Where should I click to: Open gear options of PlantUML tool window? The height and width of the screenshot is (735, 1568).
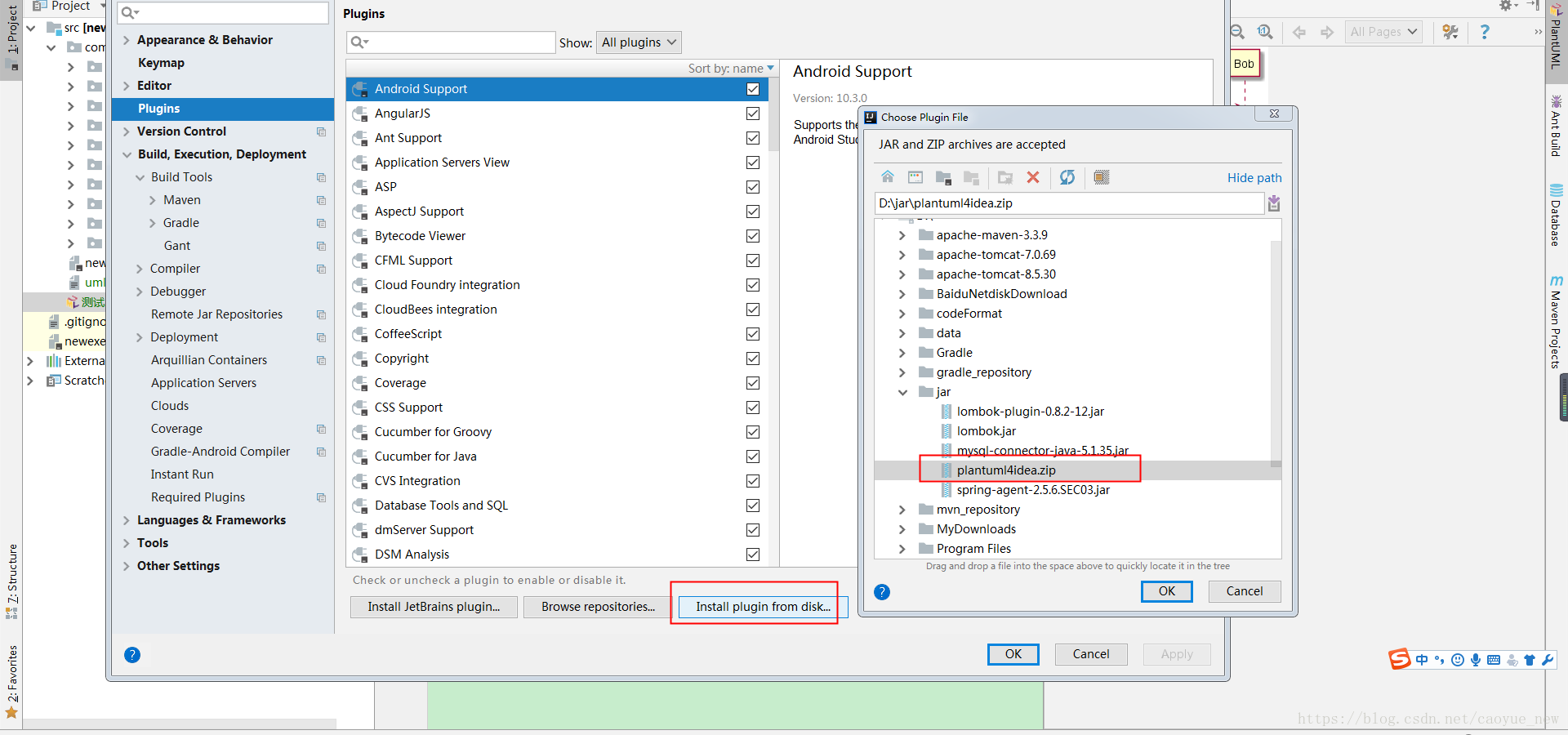point(1508,6)
